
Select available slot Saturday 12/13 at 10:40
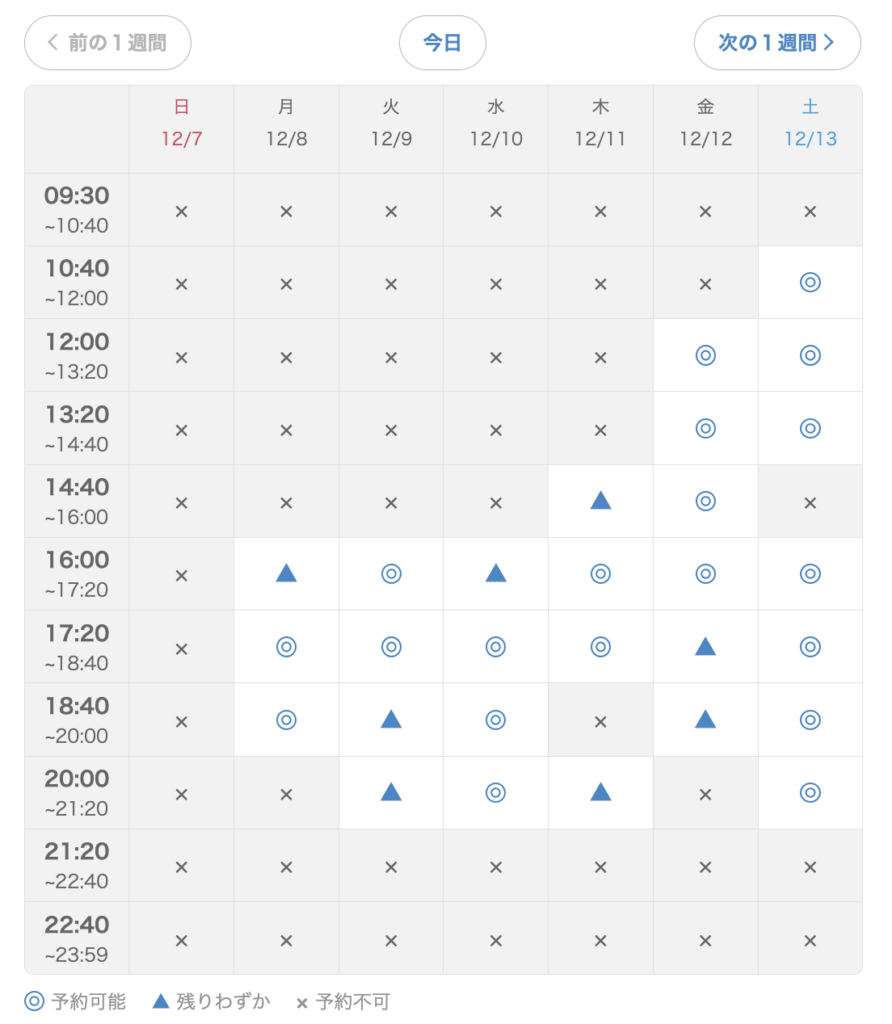pyautogui.click(x=810, y=282)
